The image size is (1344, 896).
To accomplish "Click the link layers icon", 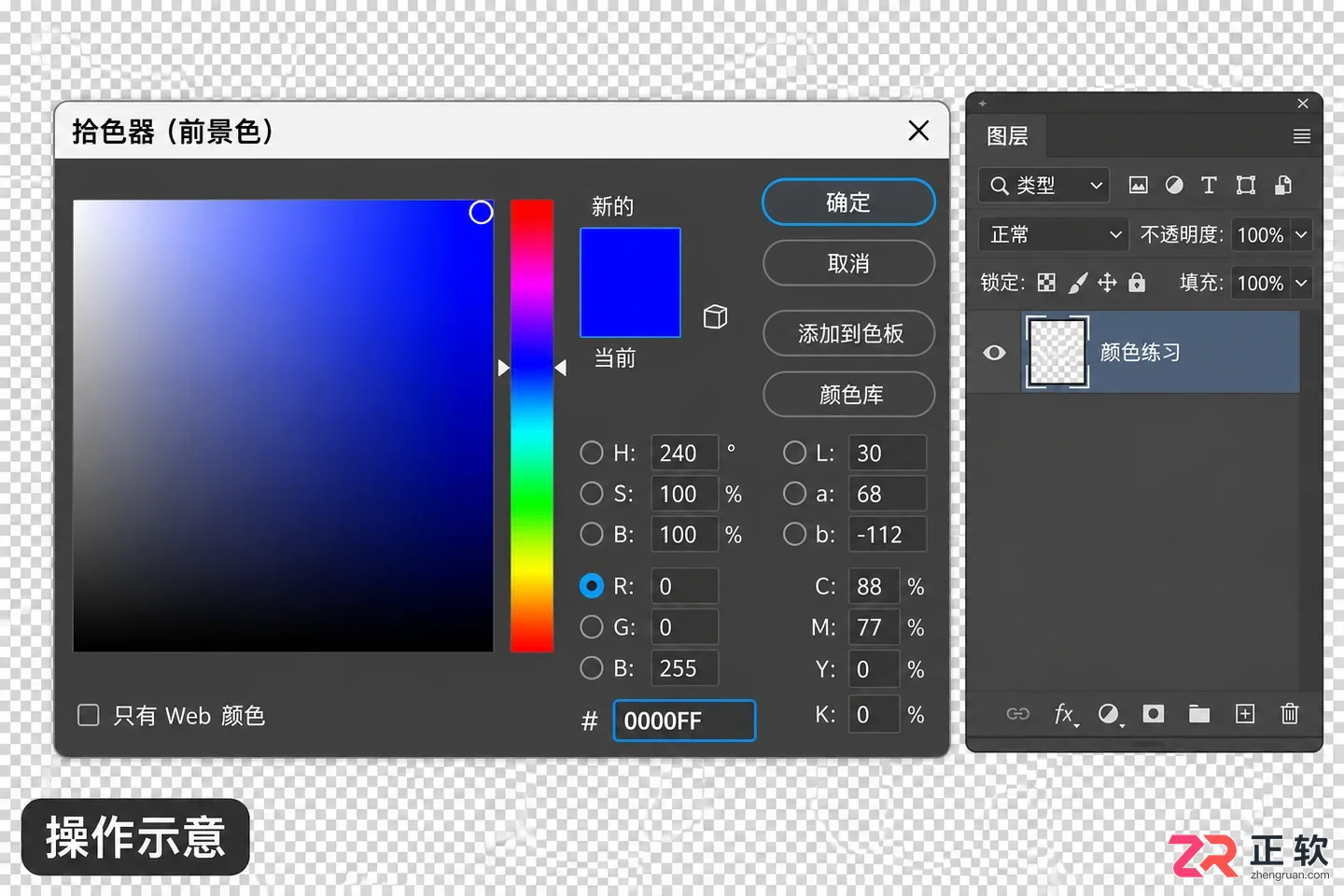I will [x=1017, y=714].
